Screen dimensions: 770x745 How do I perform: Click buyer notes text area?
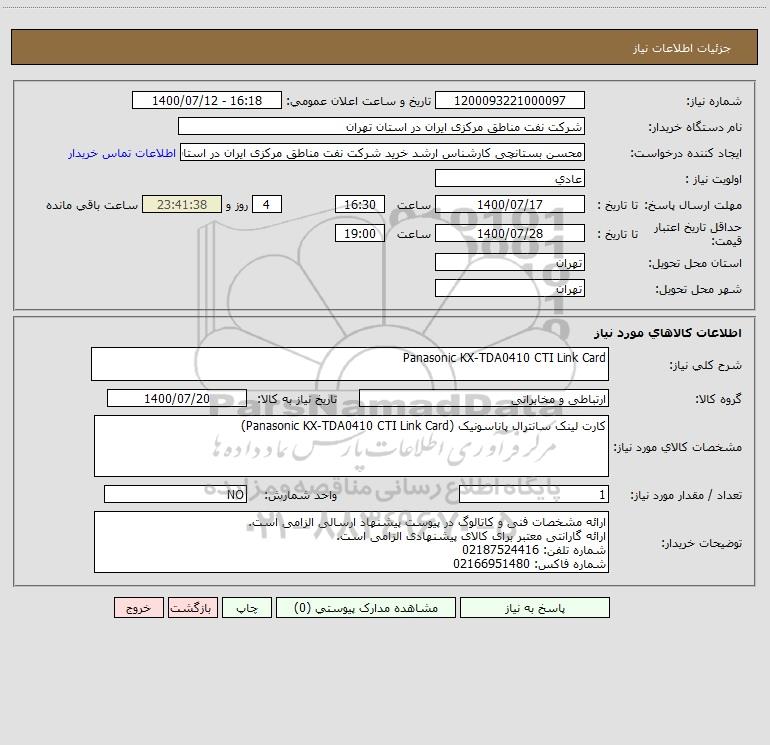pos(351,542)
